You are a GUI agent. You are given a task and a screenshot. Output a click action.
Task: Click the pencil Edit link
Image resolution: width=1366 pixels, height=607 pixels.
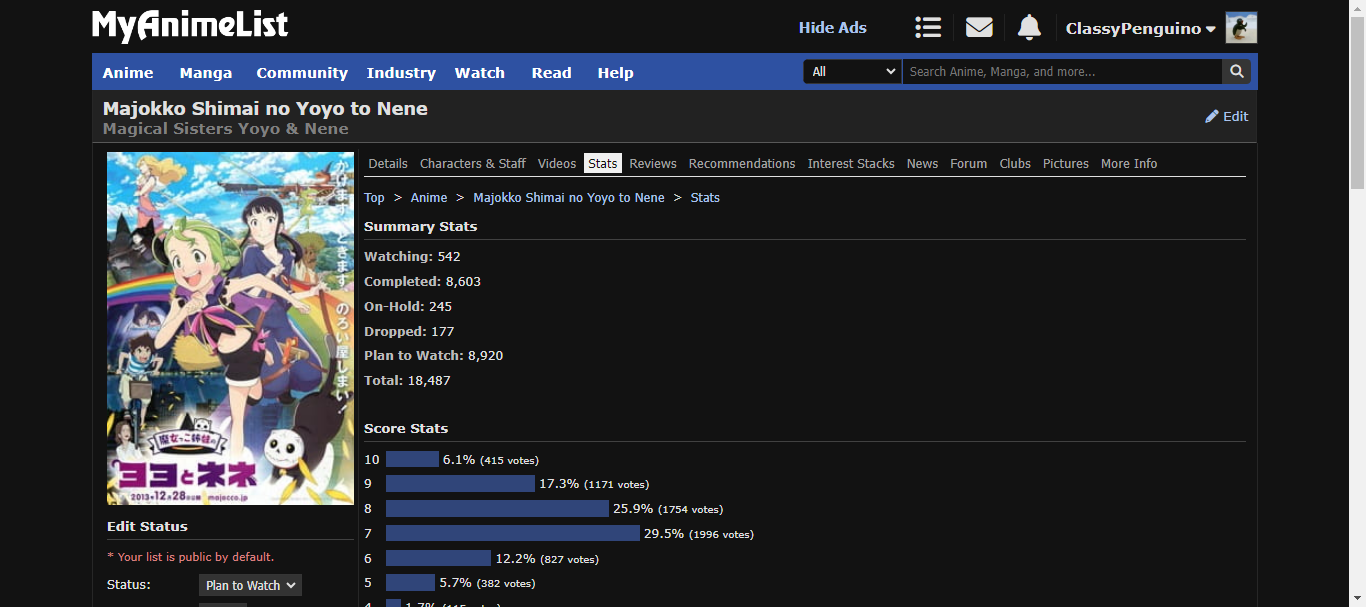coord(1227,116)
